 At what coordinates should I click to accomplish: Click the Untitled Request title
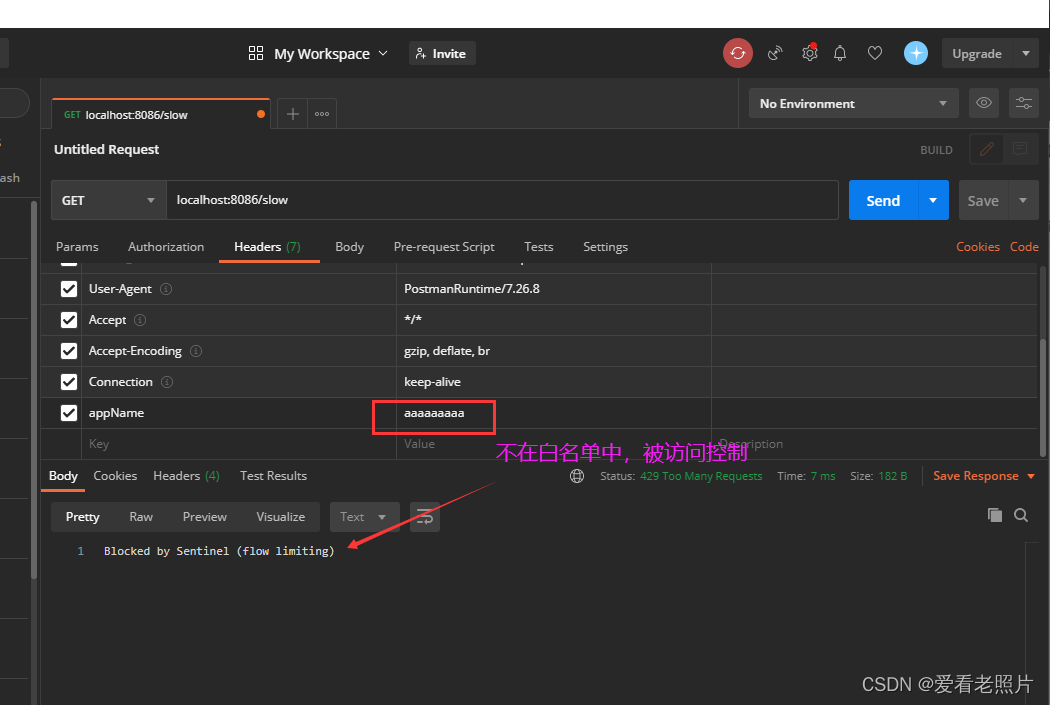click(106, 149)
